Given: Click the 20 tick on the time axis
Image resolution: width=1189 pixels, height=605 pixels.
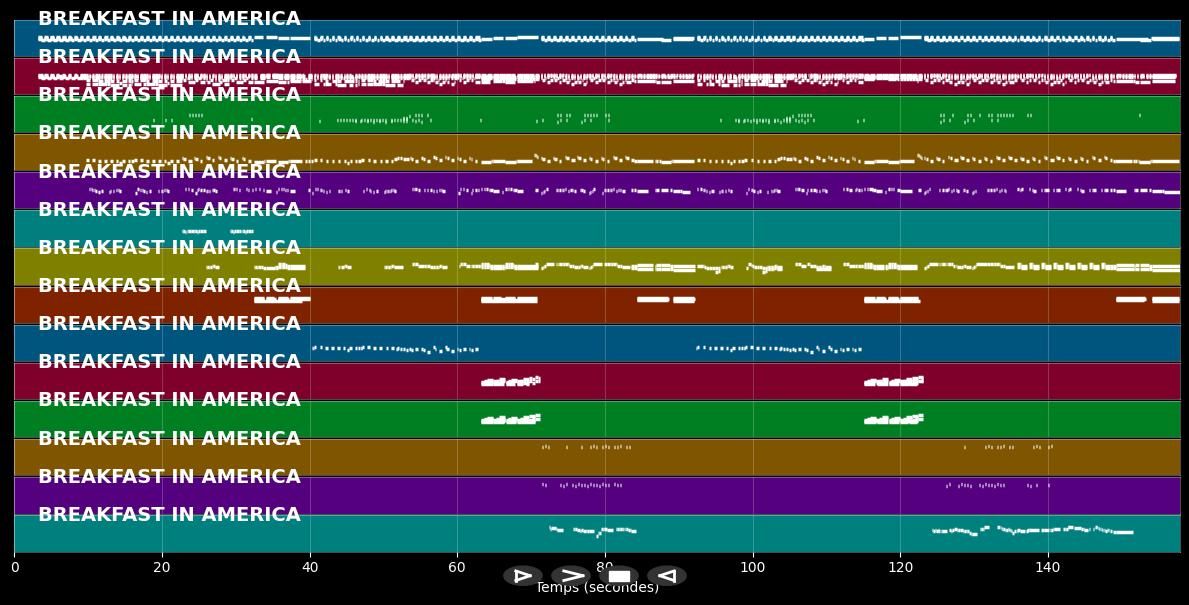Looking at the screenshot, I should point(162,567).
